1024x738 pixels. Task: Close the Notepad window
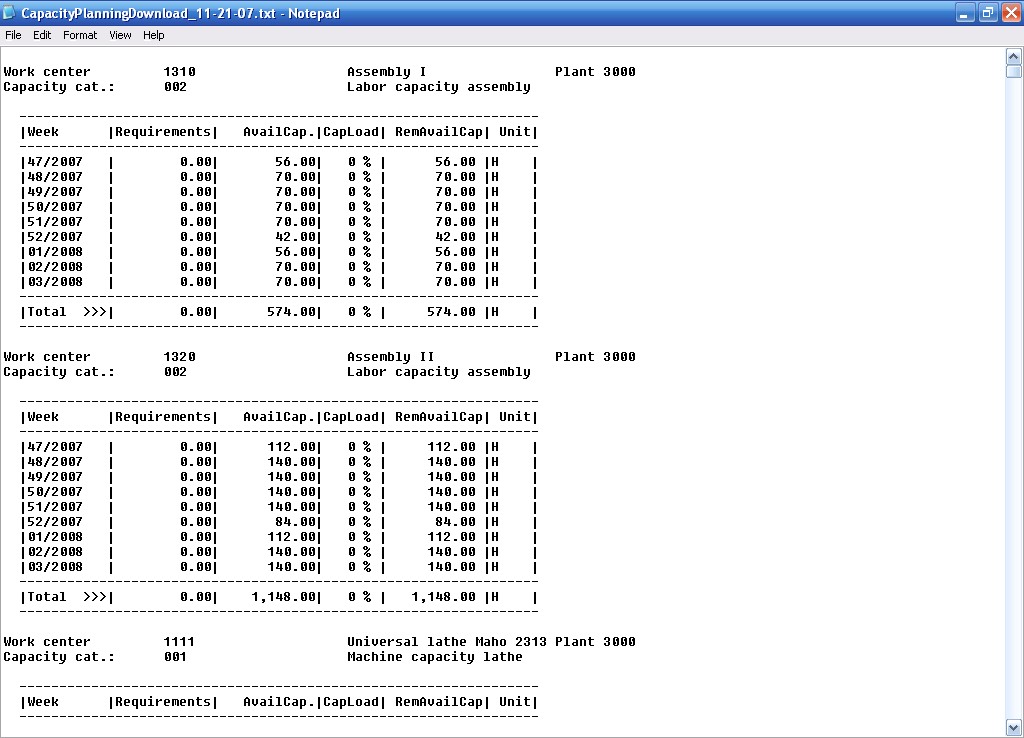click(x=1010, y=13)
